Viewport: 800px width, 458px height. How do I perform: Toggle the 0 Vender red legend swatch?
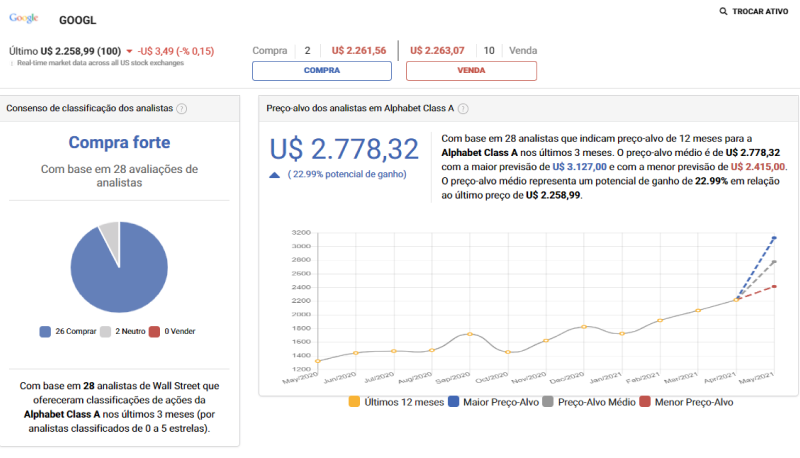[154, 332]
